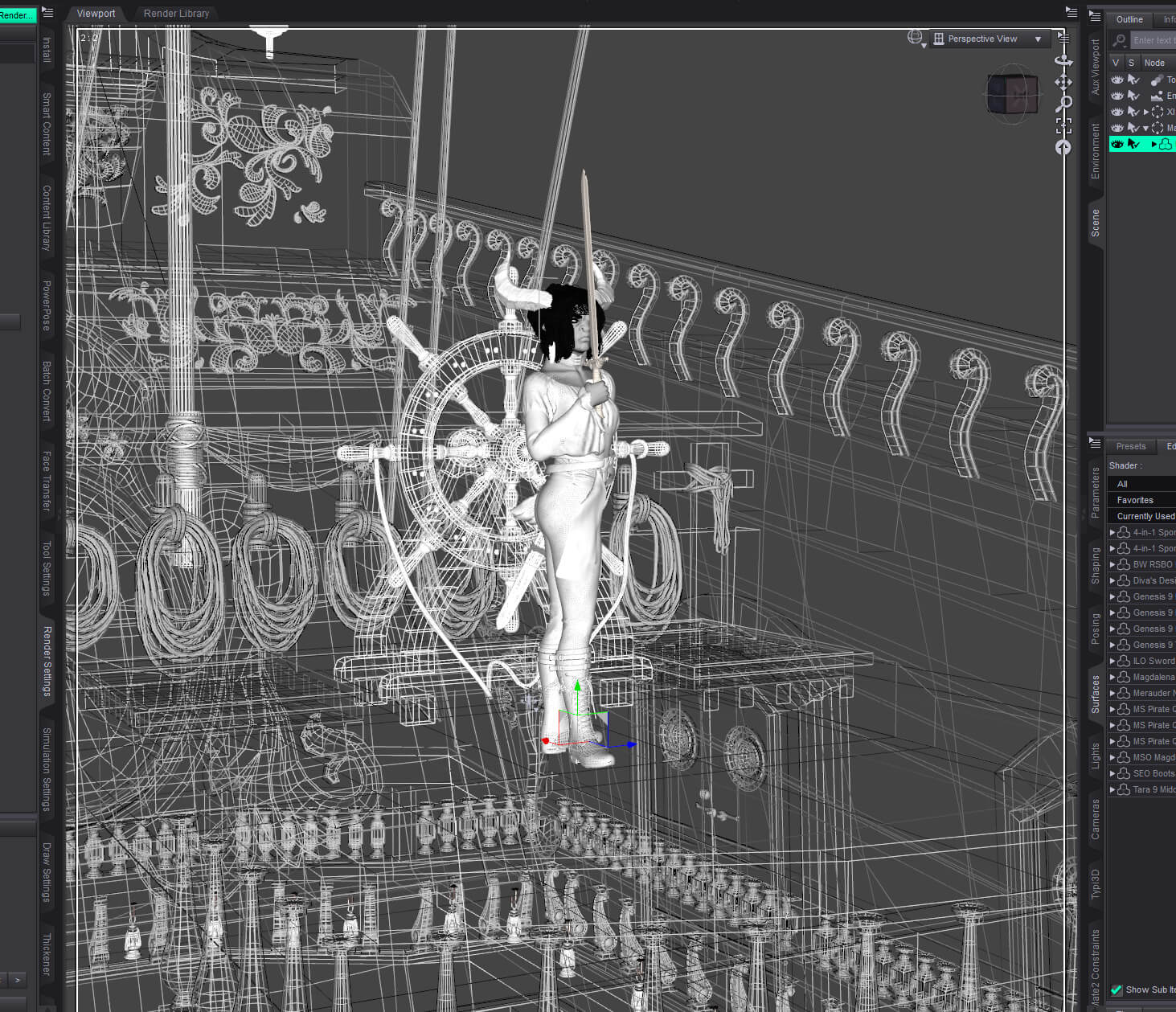This screenshot has width=1176, height=1012.
Task: Select the pan camera tool in viewport
Action: click(x=1063, y=82)
